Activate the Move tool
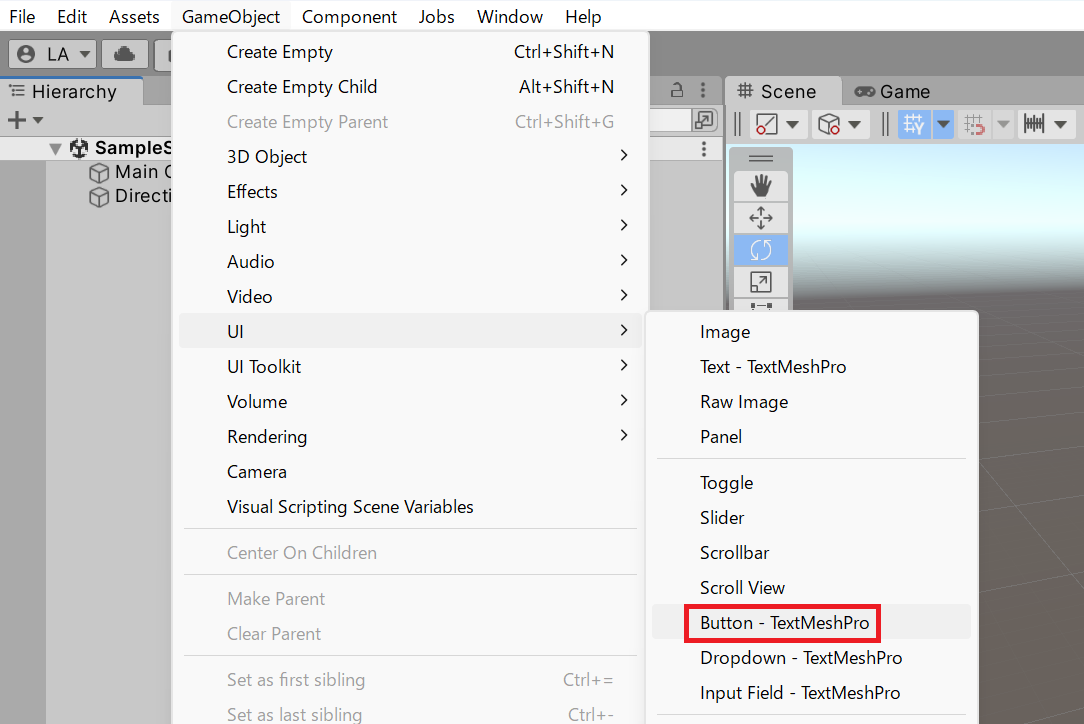The width and height of the screenshot is (1084, 724). point(761,217)
